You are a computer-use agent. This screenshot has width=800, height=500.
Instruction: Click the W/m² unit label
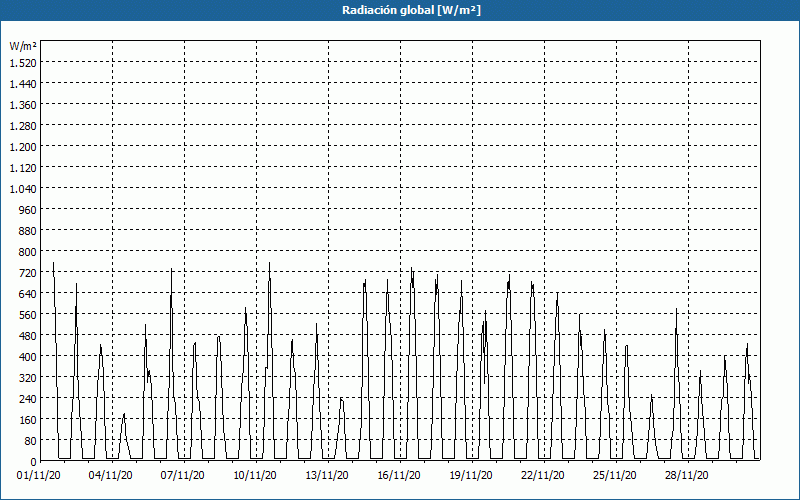(23, 46)
